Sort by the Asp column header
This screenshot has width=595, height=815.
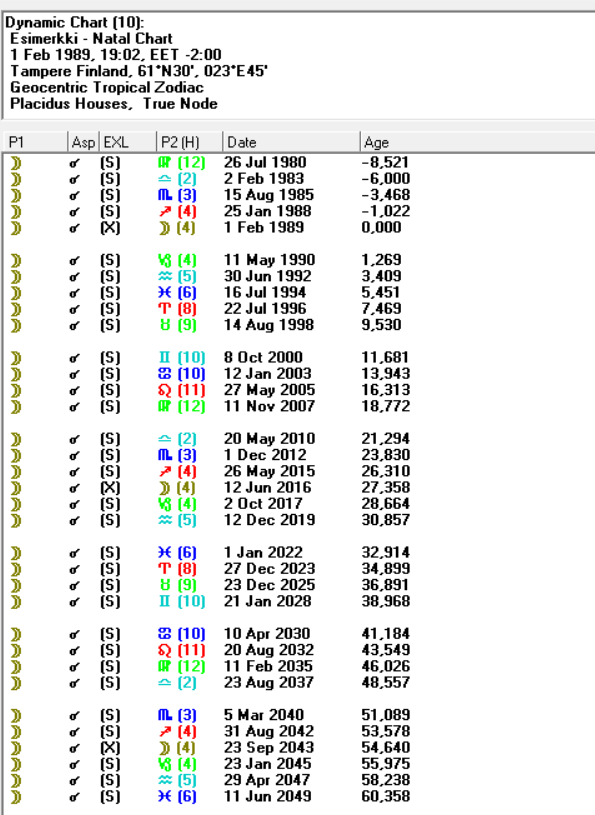point(83,142)
